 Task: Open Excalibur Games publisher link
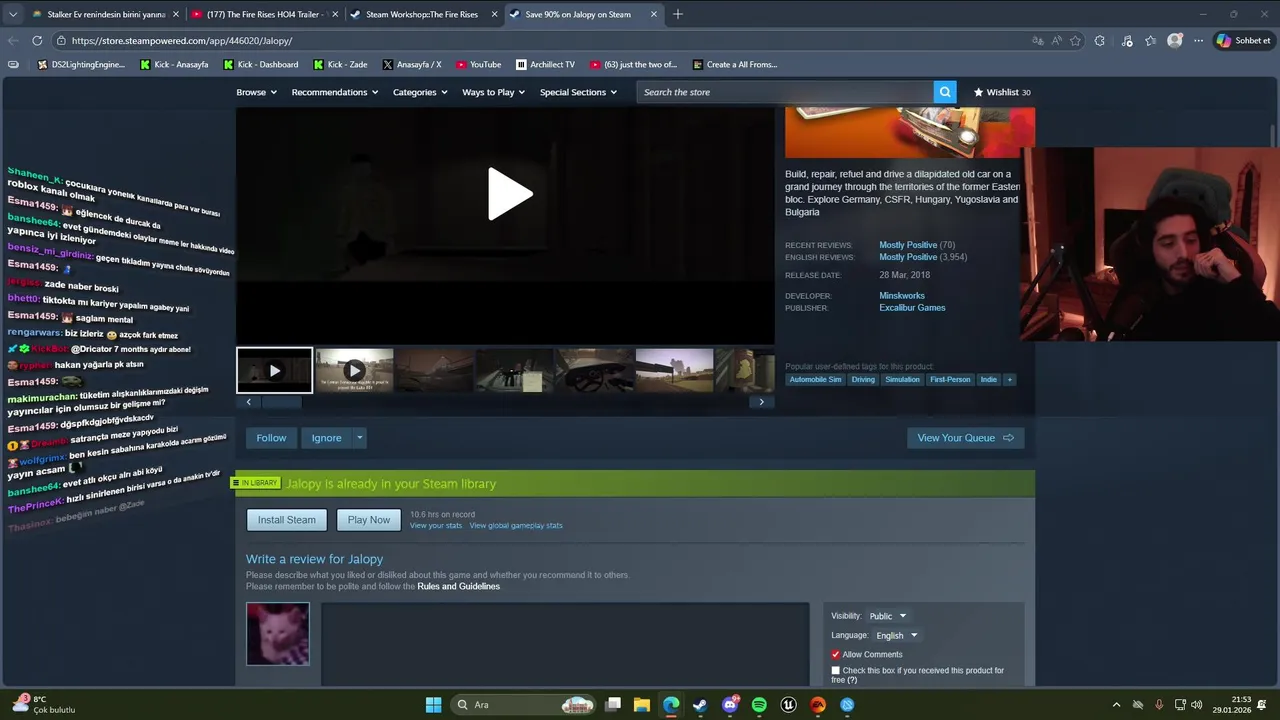point(912,308)
